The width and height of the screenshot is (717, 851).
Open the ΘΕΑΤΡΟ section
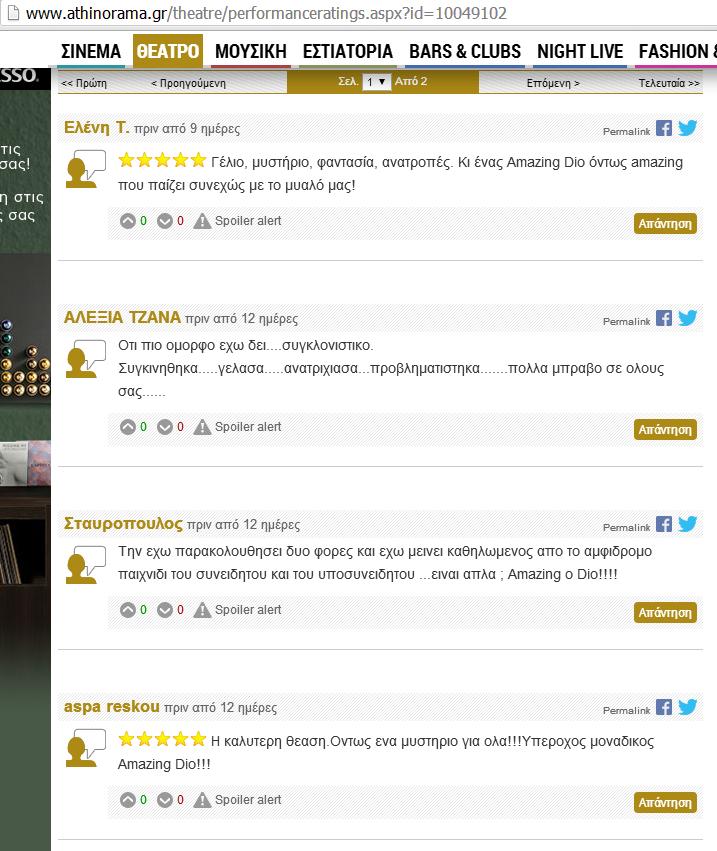[x=168, y=51]
